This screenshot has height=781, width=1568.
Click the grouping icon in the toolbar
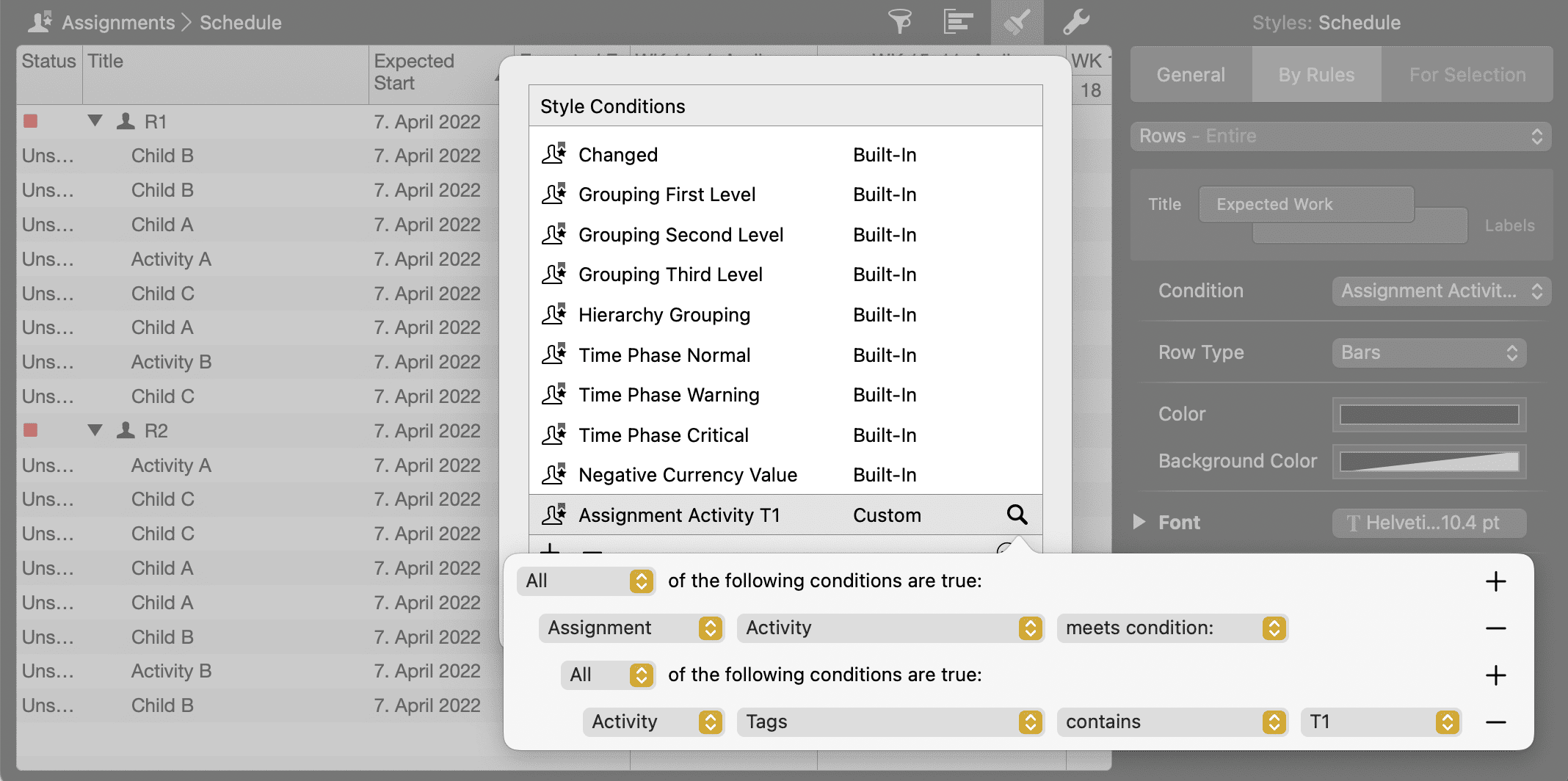pos(958,22)
